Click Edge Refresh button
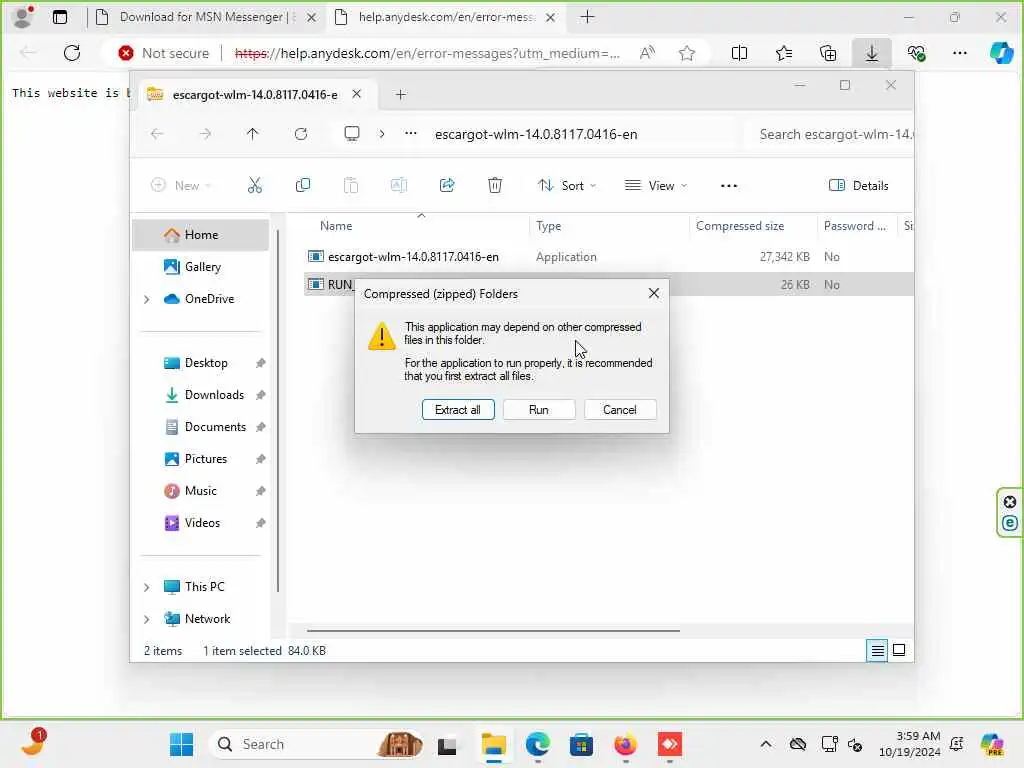The height and width of the screenshot is (768, 1024). pos(72,53)
